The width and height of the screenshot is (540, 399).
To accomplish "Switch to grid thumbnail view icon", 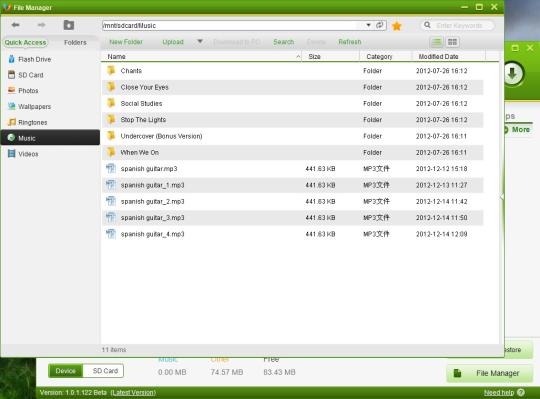I will coord(452,42).
